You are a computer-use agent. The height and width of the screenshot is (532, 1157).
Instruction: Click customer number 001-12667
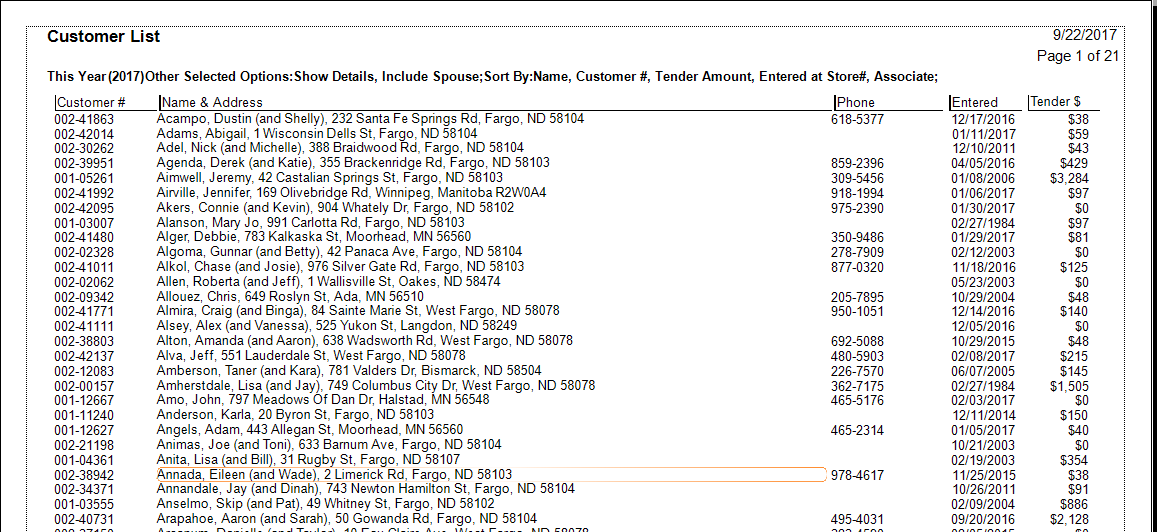[x=84, y=400]
